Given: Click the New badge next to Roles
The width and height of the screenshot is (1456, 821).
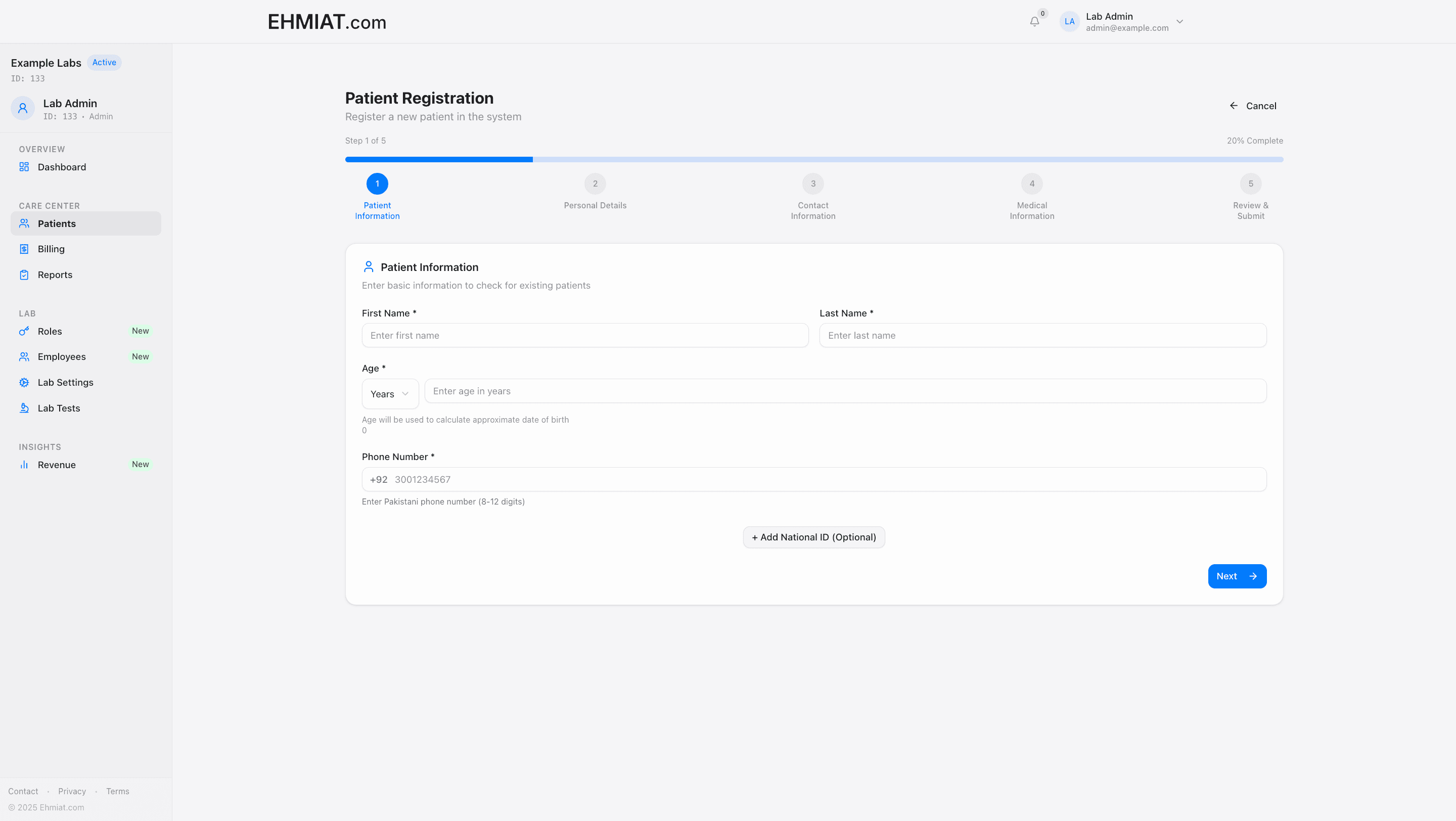Looking at the screenshot, I should coord(140,331).
